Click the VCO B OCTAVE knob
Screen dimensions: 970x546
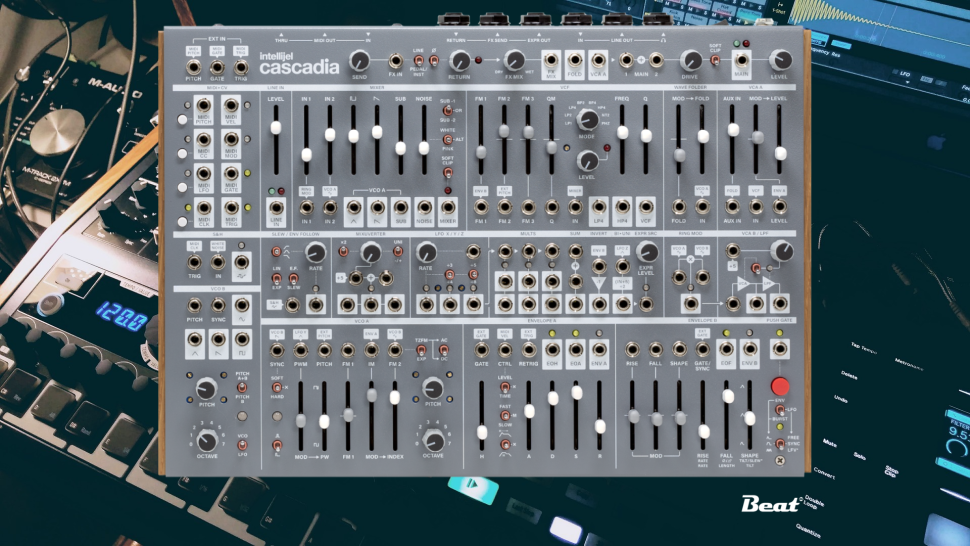207,440
